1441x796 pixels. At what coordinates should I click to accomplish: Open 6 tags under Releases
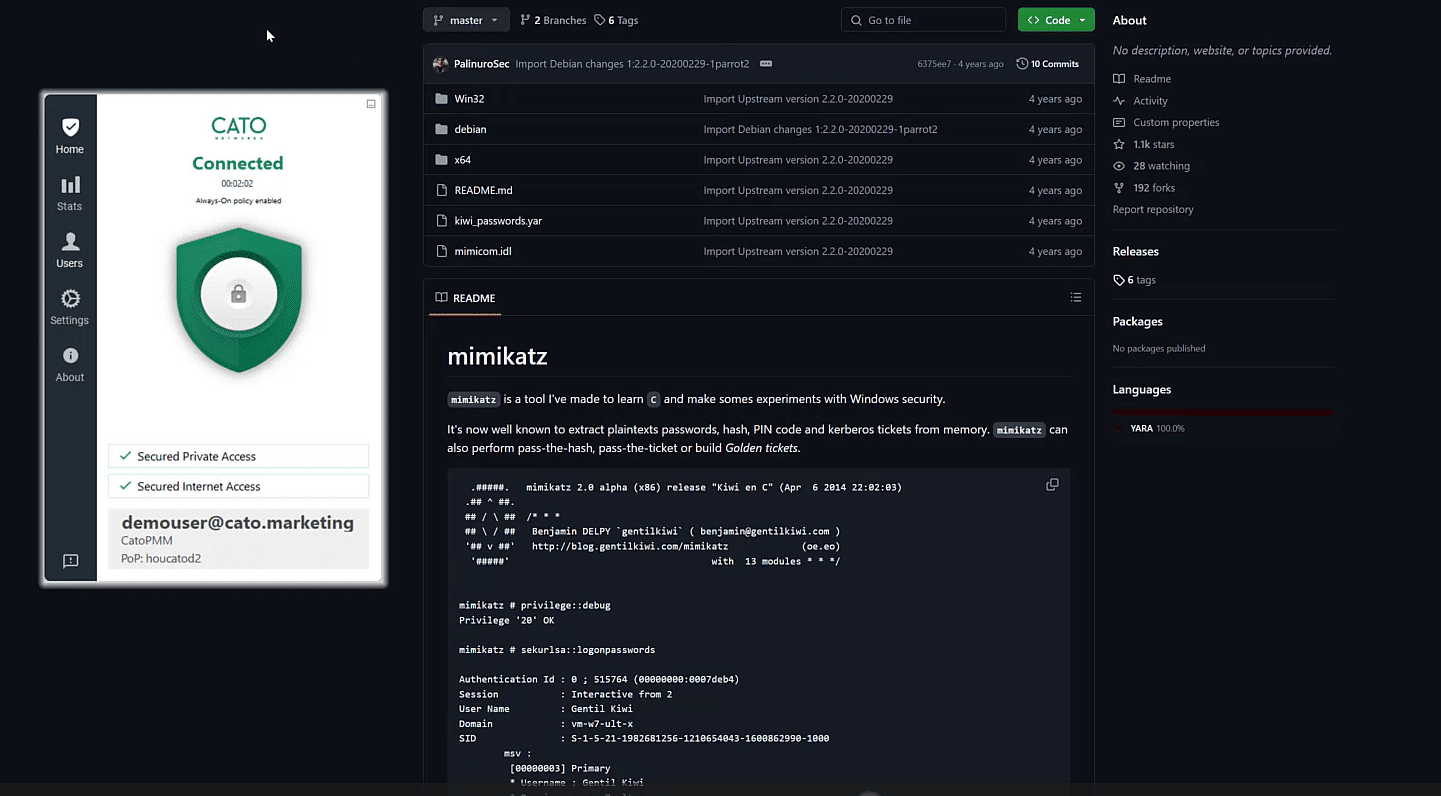click(x=1134, y=280)
